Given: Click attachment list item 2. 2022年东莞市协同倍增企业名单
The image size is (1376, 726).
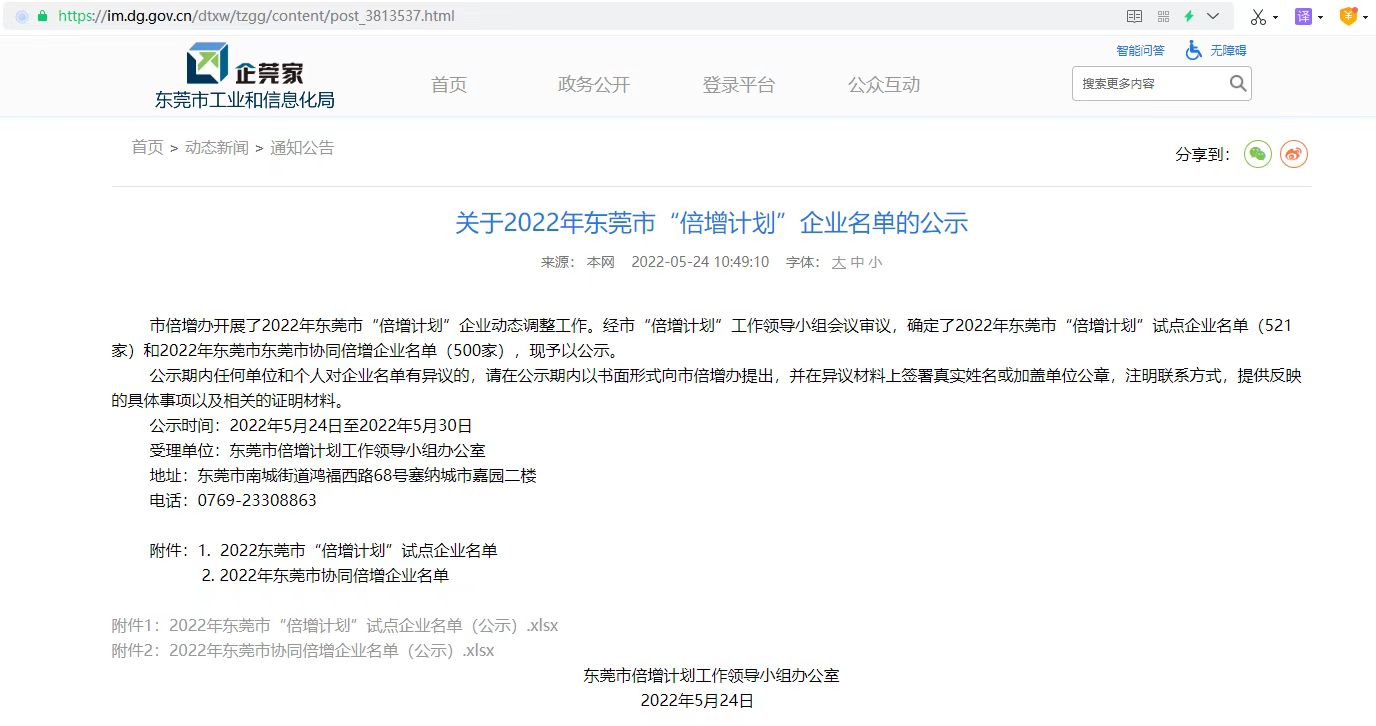Looking at the screenshot, I should (x=325, y=576).
